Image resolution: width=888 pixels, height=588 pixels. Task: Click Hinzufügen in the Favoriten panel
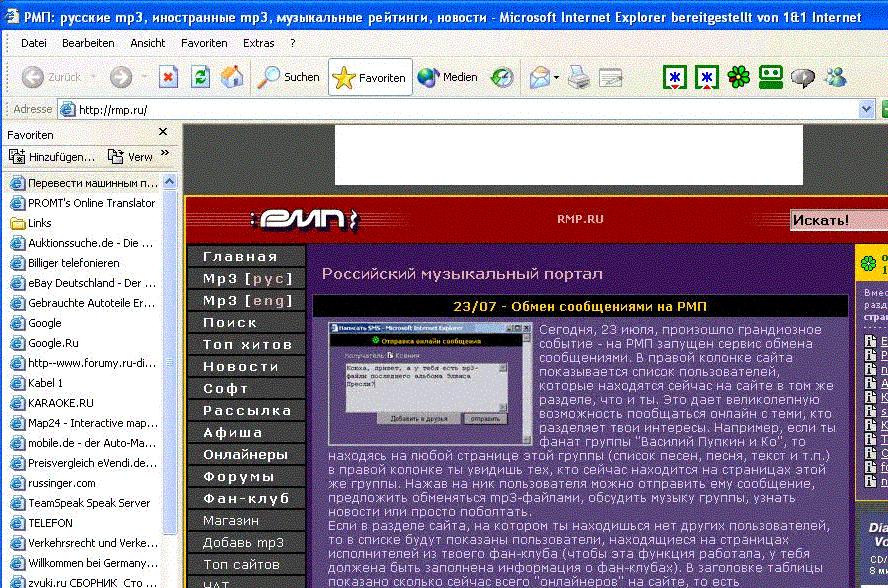(x=52, y=157)
